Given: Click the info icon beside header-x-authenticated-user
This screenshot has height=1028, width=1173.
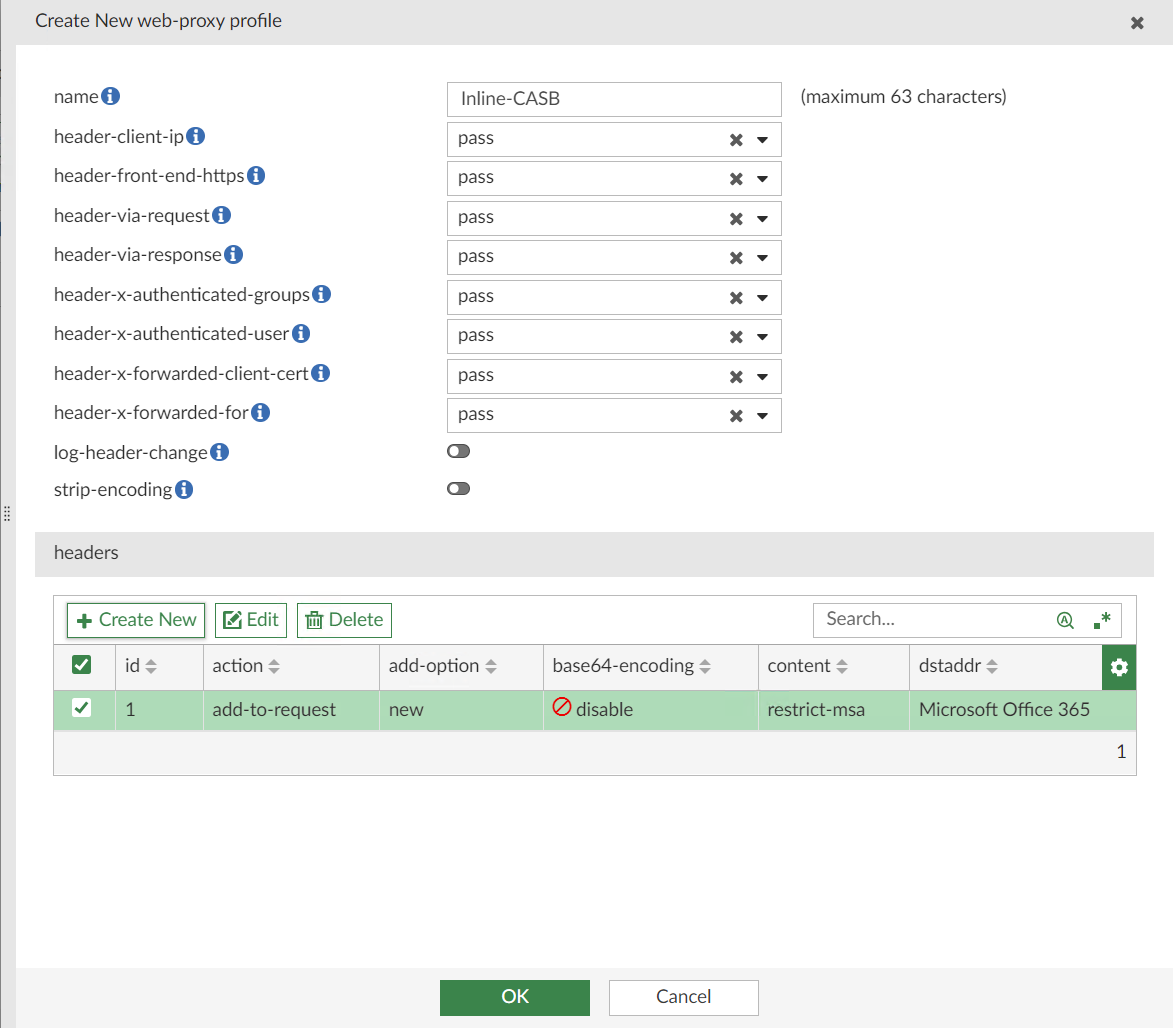Looking at the screenshot, I should (300, 333).
